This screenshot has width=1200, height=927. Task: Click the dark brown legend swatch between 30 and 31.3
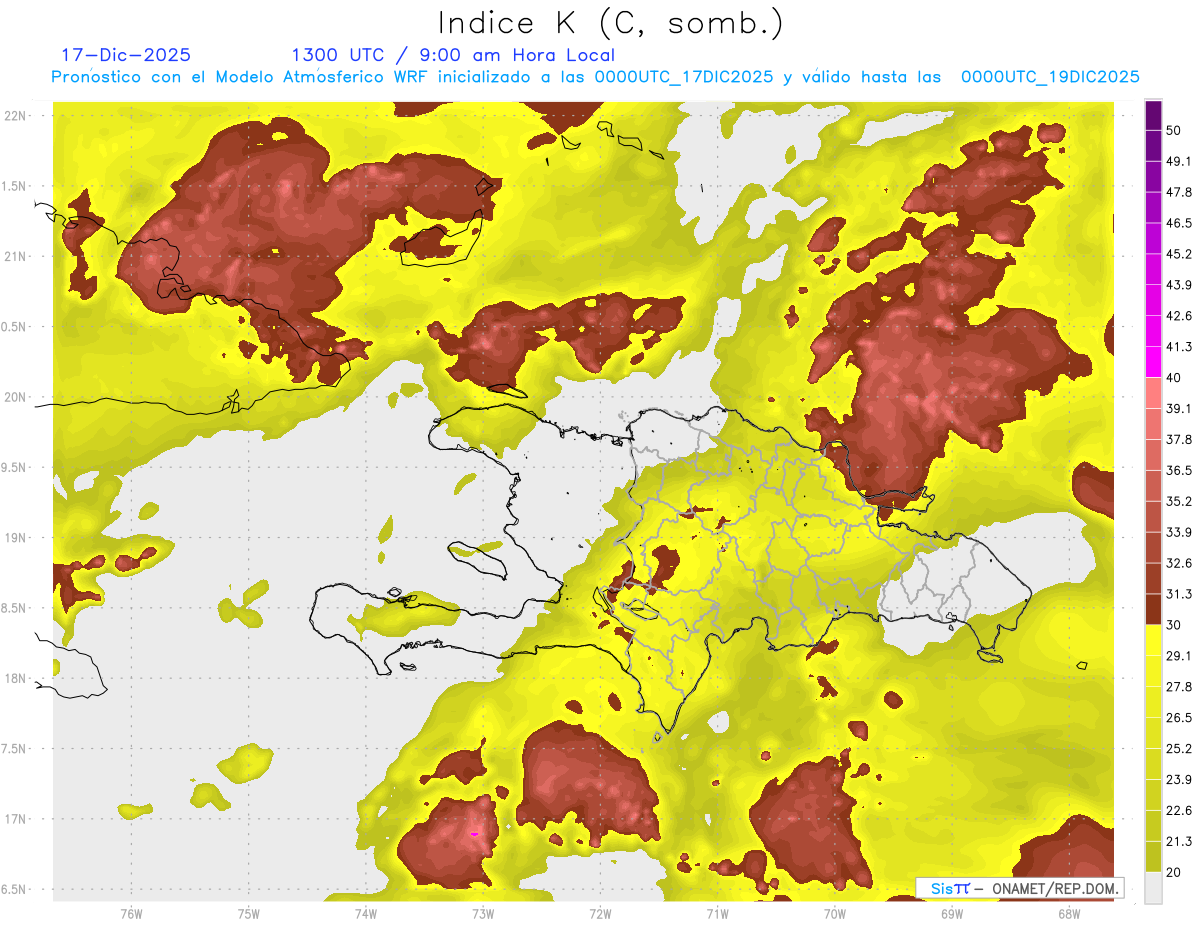click(x=1153, y=609)
